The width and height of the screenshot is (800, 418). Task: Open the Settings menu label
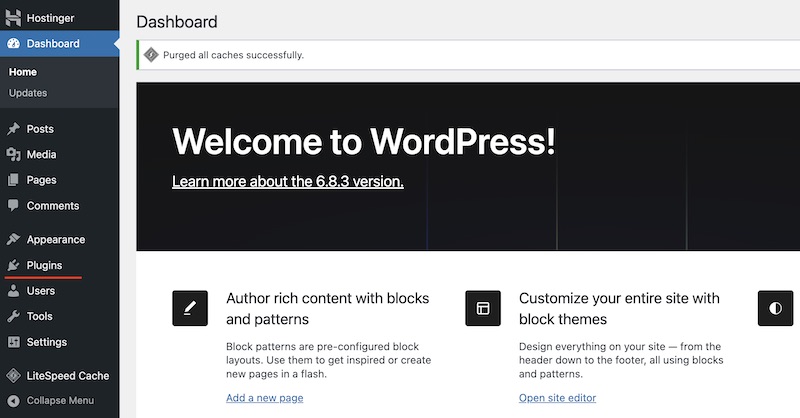47,342
